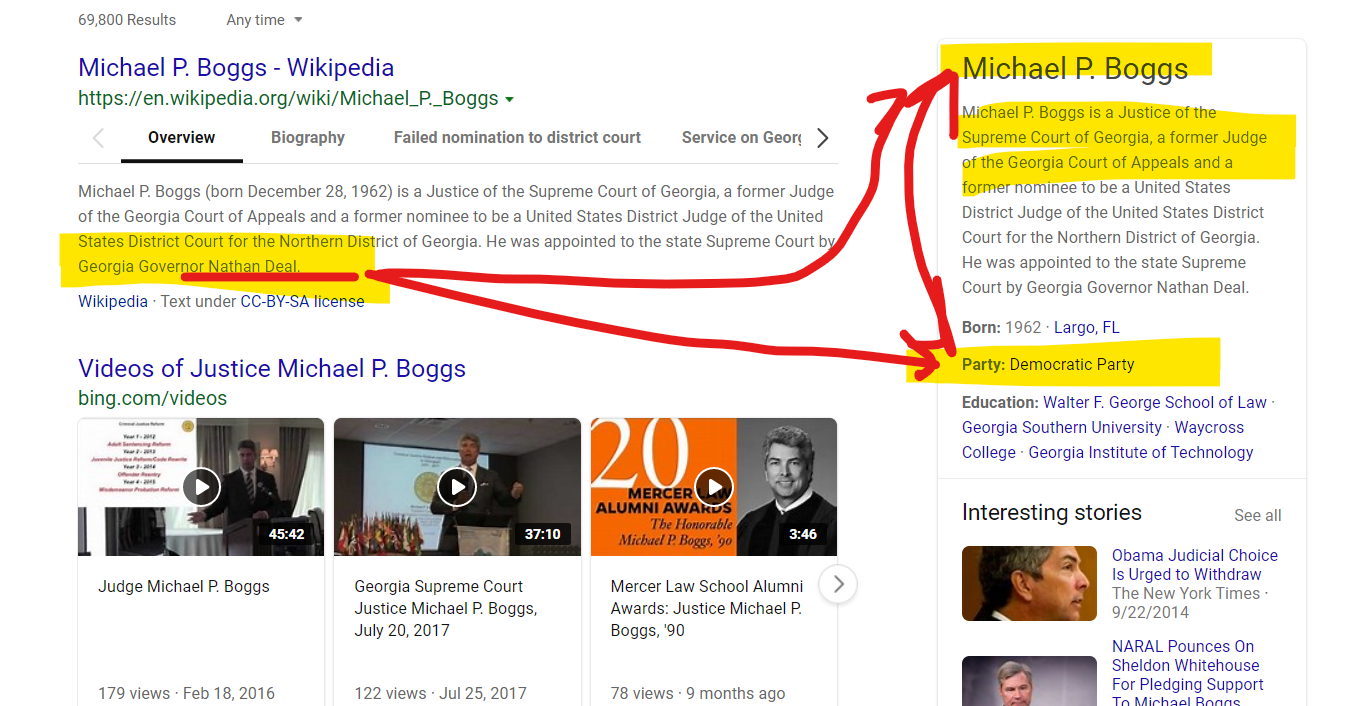Open 'Obama Judicial Choice Is Urged to Withdraw' story
This screenshot has height=706, width=1358.
[1195, 565]
